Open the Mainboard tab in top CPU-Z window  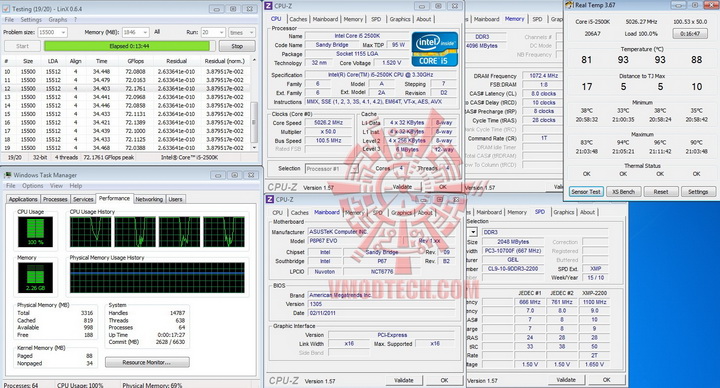tap(326, 19)
